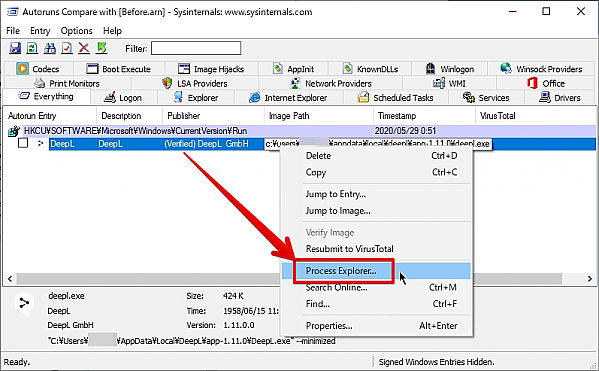This screenshot has height=371, width=599.
Task: Click the red X Delete toolbar icon
Action: (x=84, y=48)
